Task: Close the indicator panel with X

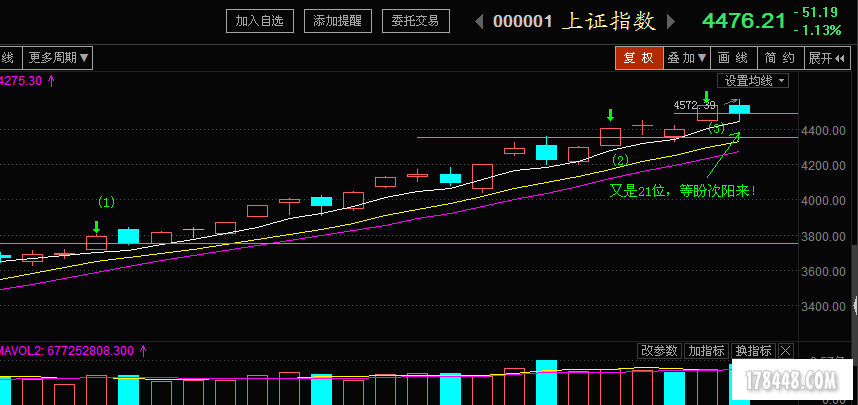Action: tap(785, 351)
